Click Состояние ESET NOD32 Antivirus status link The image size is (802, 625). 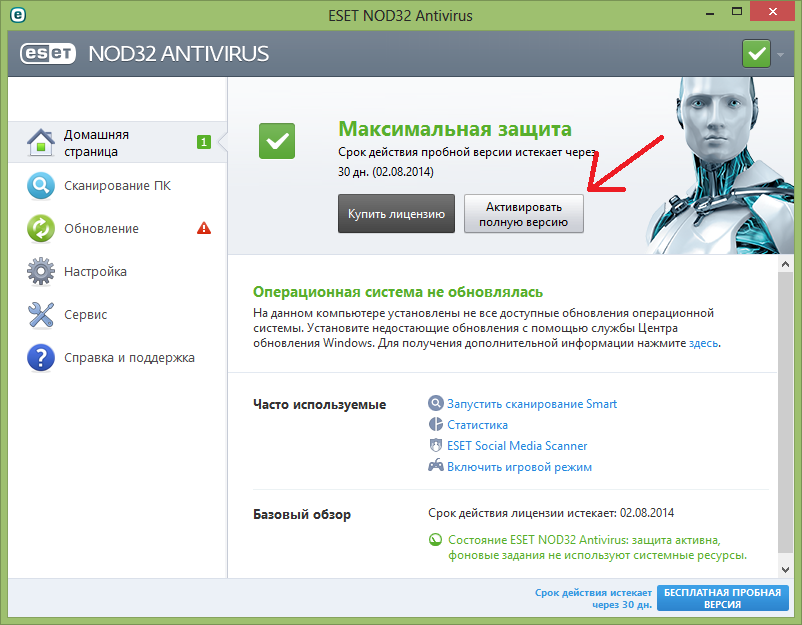pyautogui.click(x=597, y=547)
